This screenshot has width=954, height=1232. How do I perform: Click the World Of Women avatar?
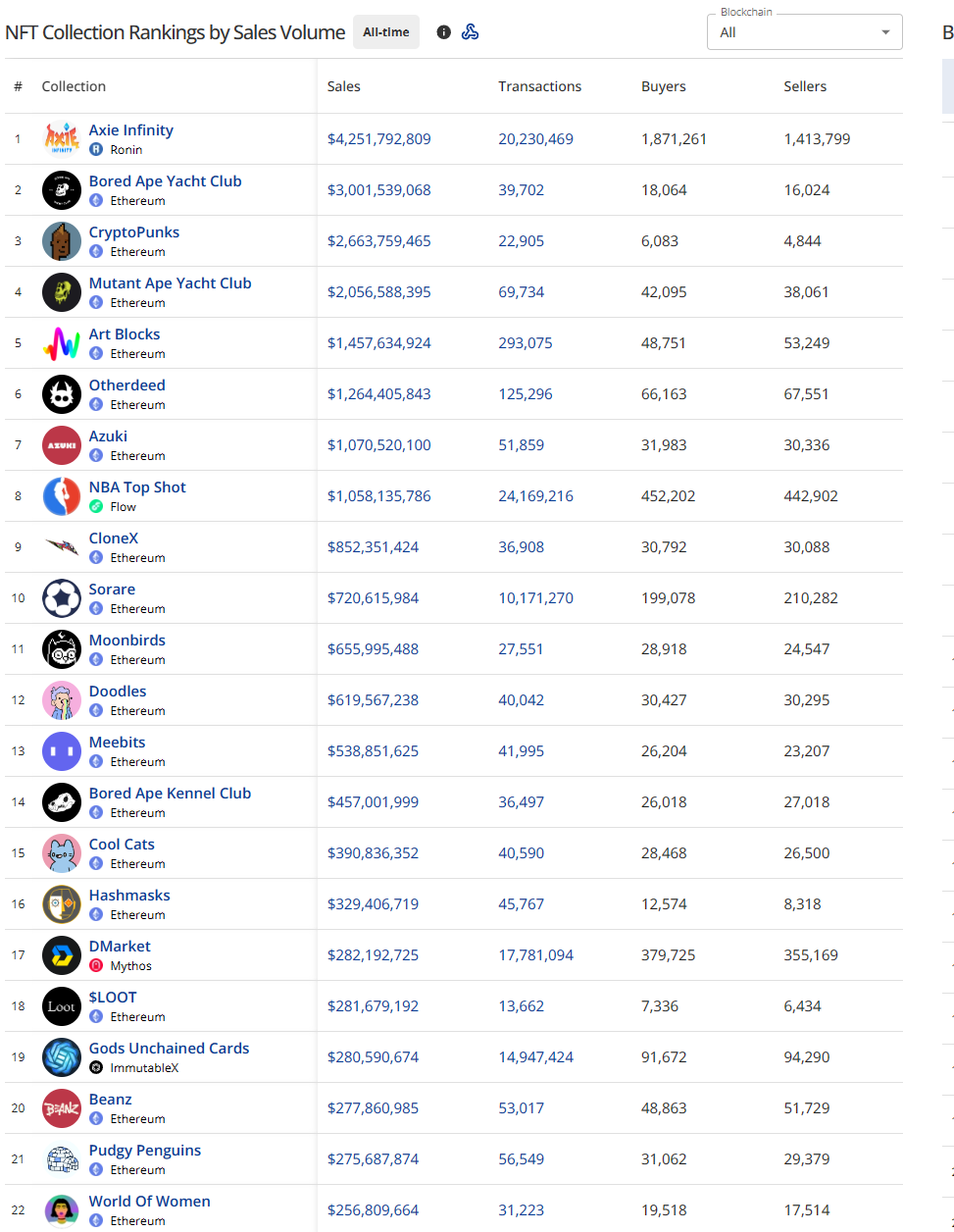[62, 1210]
